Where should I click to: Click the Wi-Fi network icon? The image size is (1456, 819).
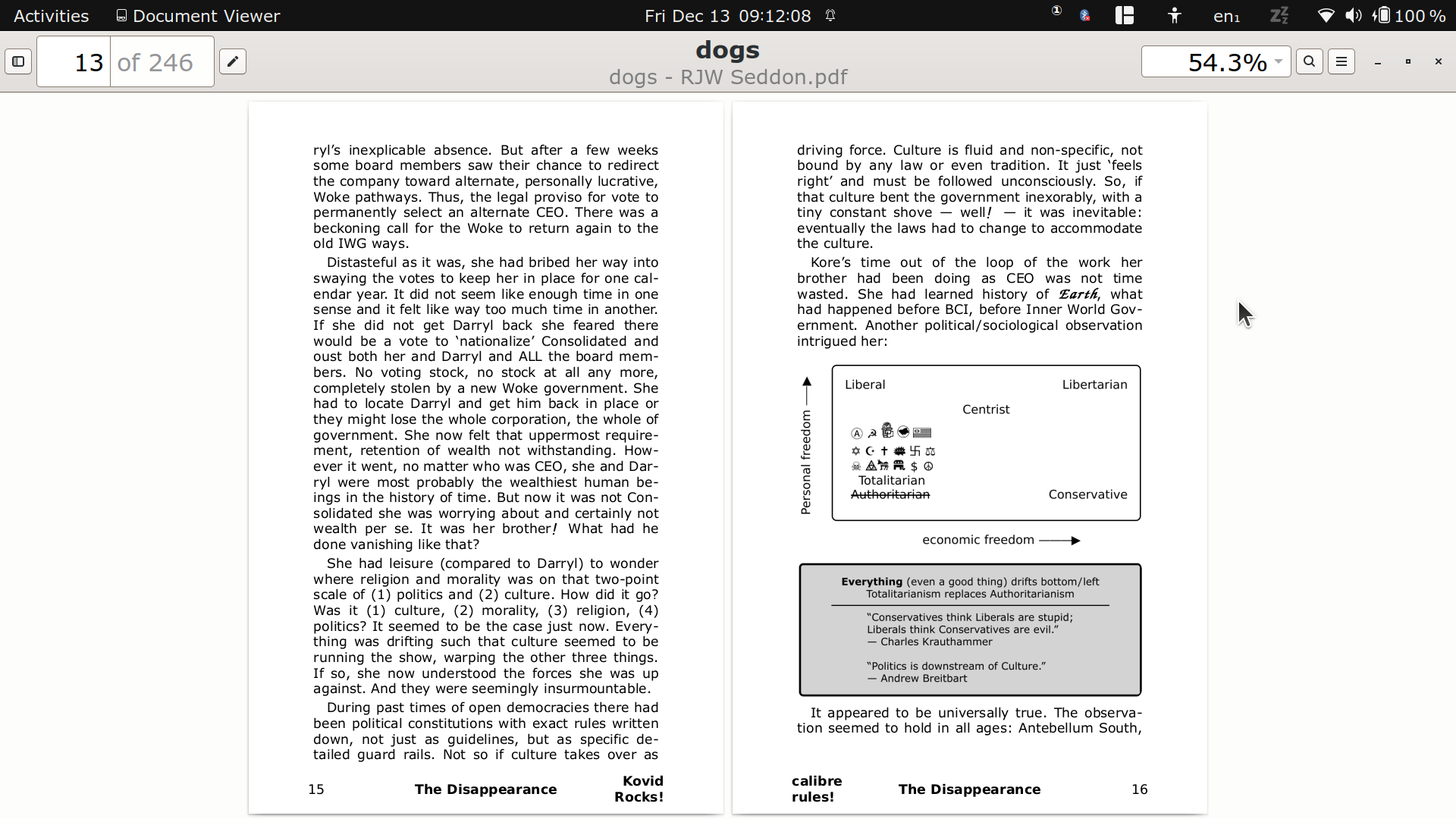[1326, 15]
